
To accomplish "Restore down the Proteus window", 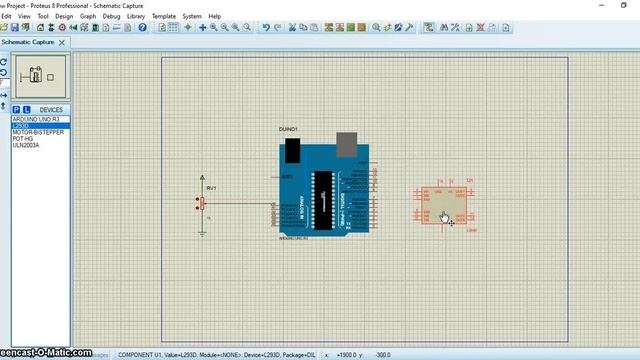I will pyautogui.click(x=624, y=5).
